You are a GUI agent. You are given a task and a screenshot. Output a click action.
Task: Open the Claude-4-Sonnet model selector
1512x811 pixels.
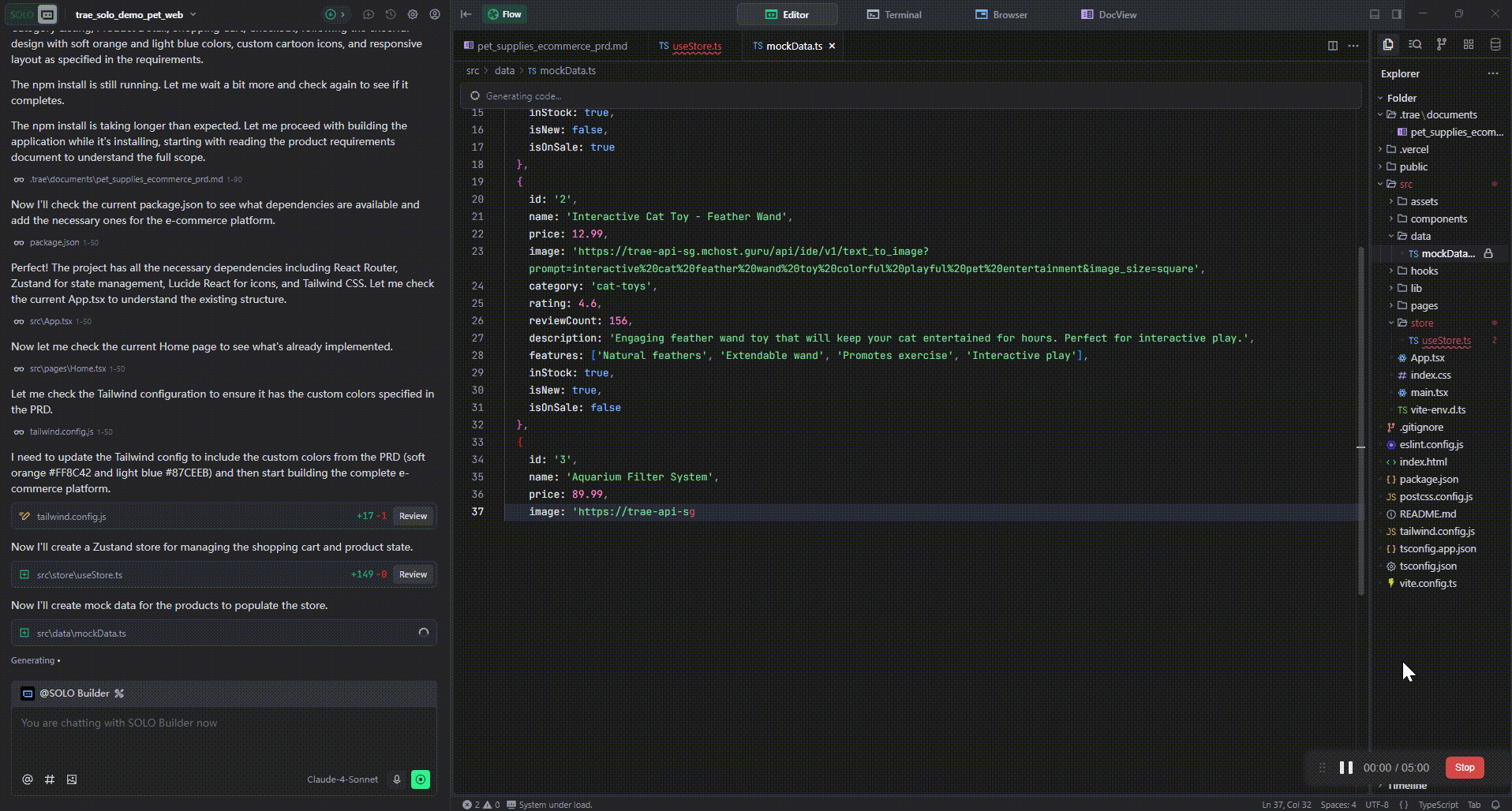tap(342, 779)
